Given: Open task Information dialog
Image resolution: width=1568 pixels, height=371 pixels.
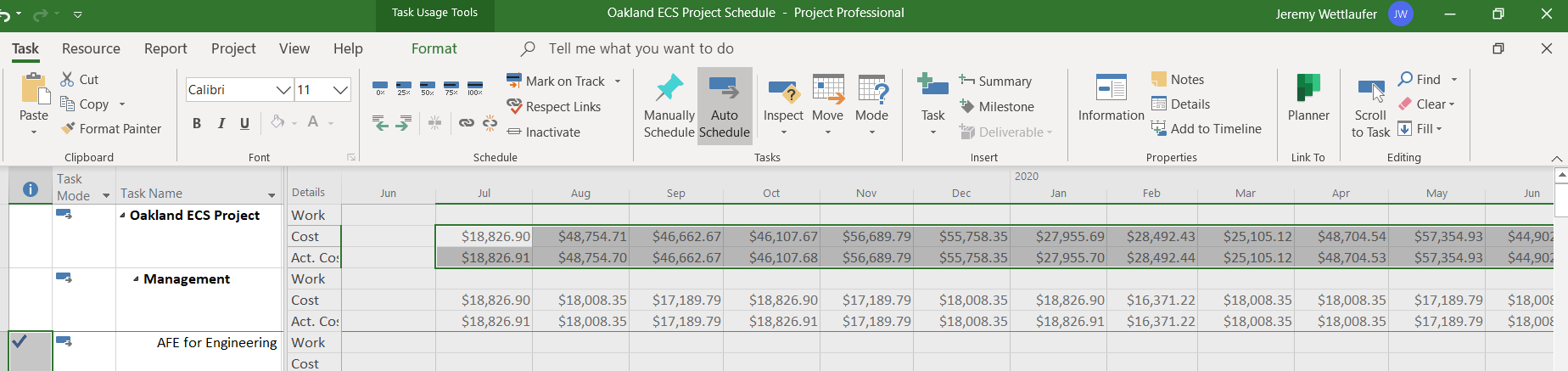Looking at the screenshot, I should click(1112, 98).
